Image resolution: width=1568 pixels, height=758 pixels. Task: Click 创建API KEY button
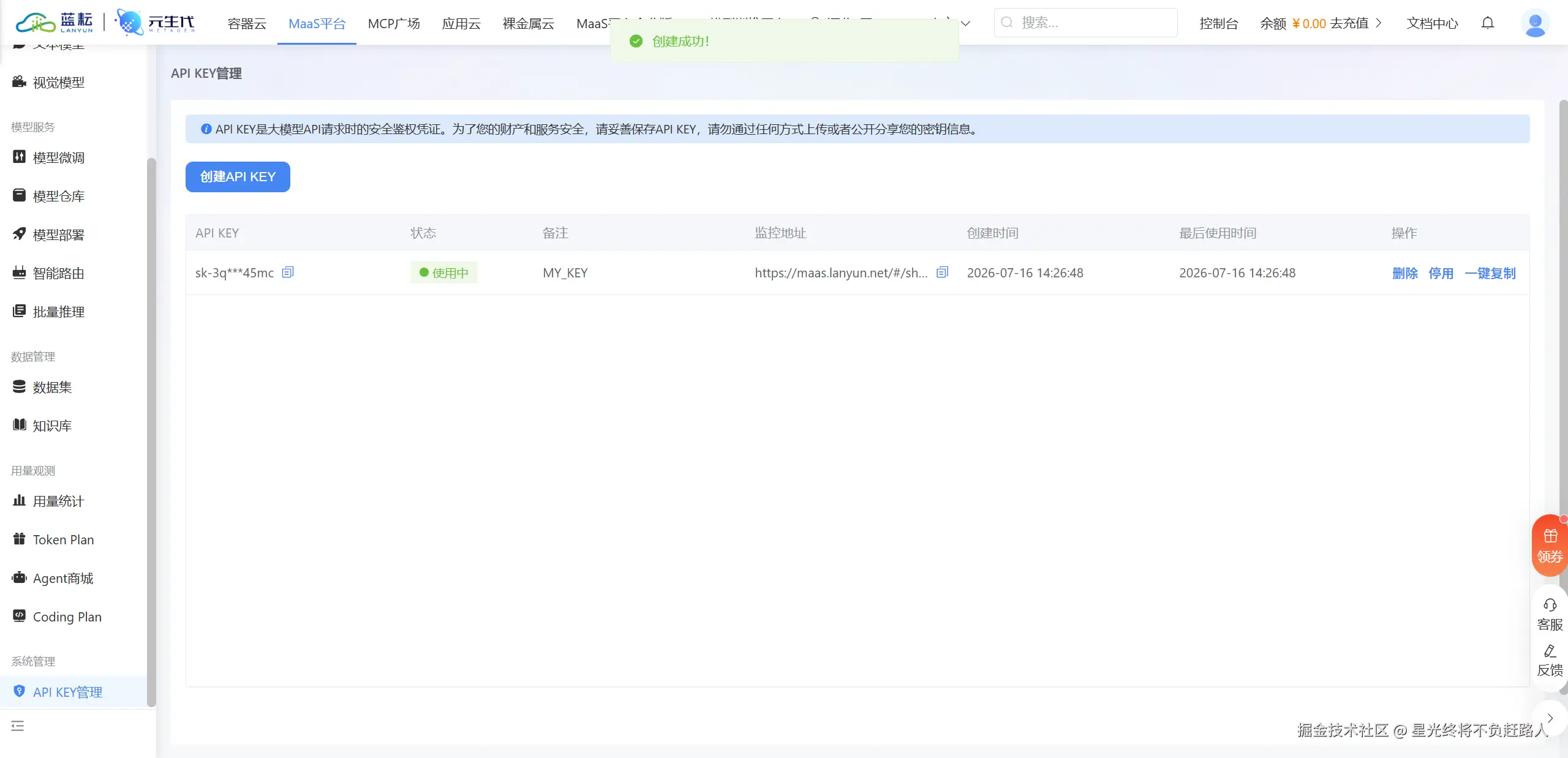[x=238, y=177]
